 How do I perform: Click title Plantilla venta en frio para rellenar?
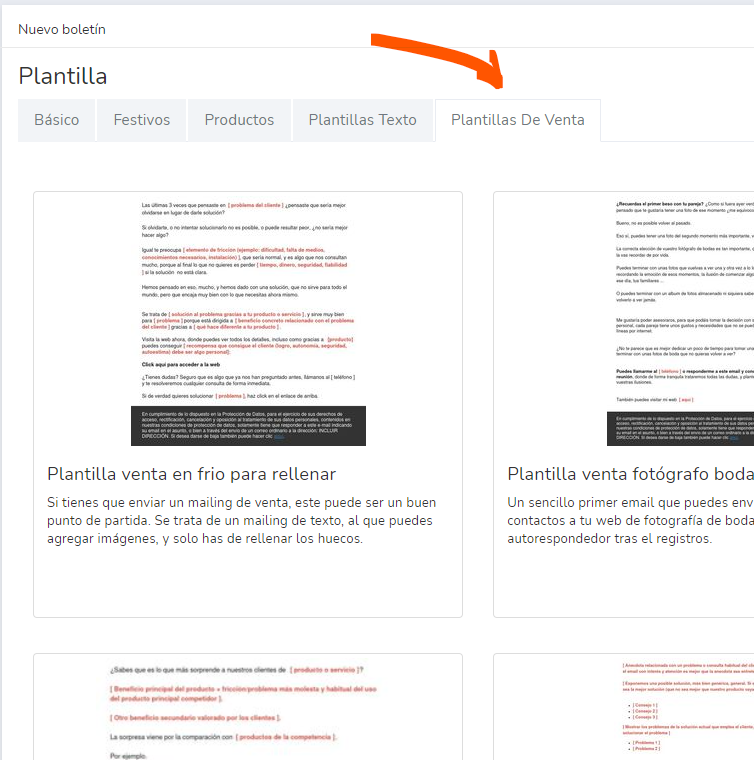[x=191, y=474]
